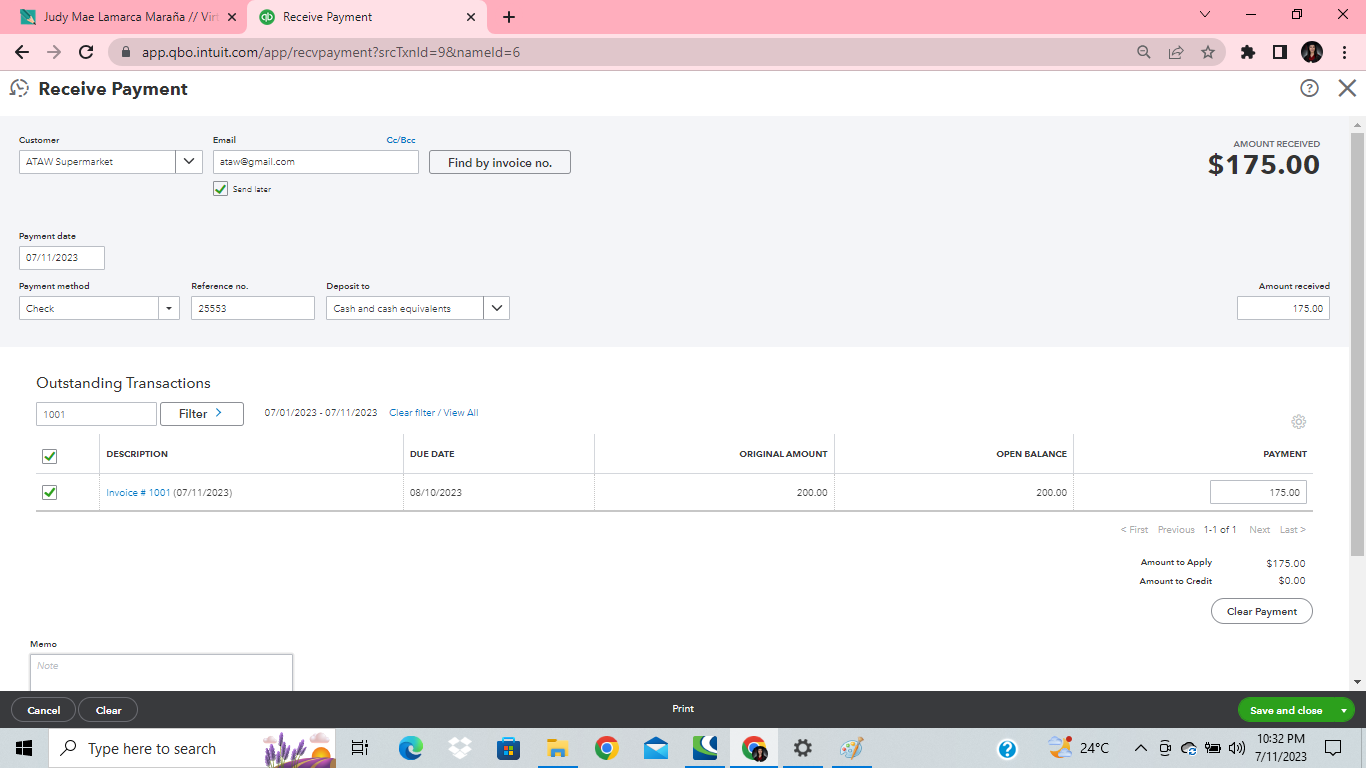Bookmark this page with the star icon
The image size is (1366, 768).
(1208, 52)
